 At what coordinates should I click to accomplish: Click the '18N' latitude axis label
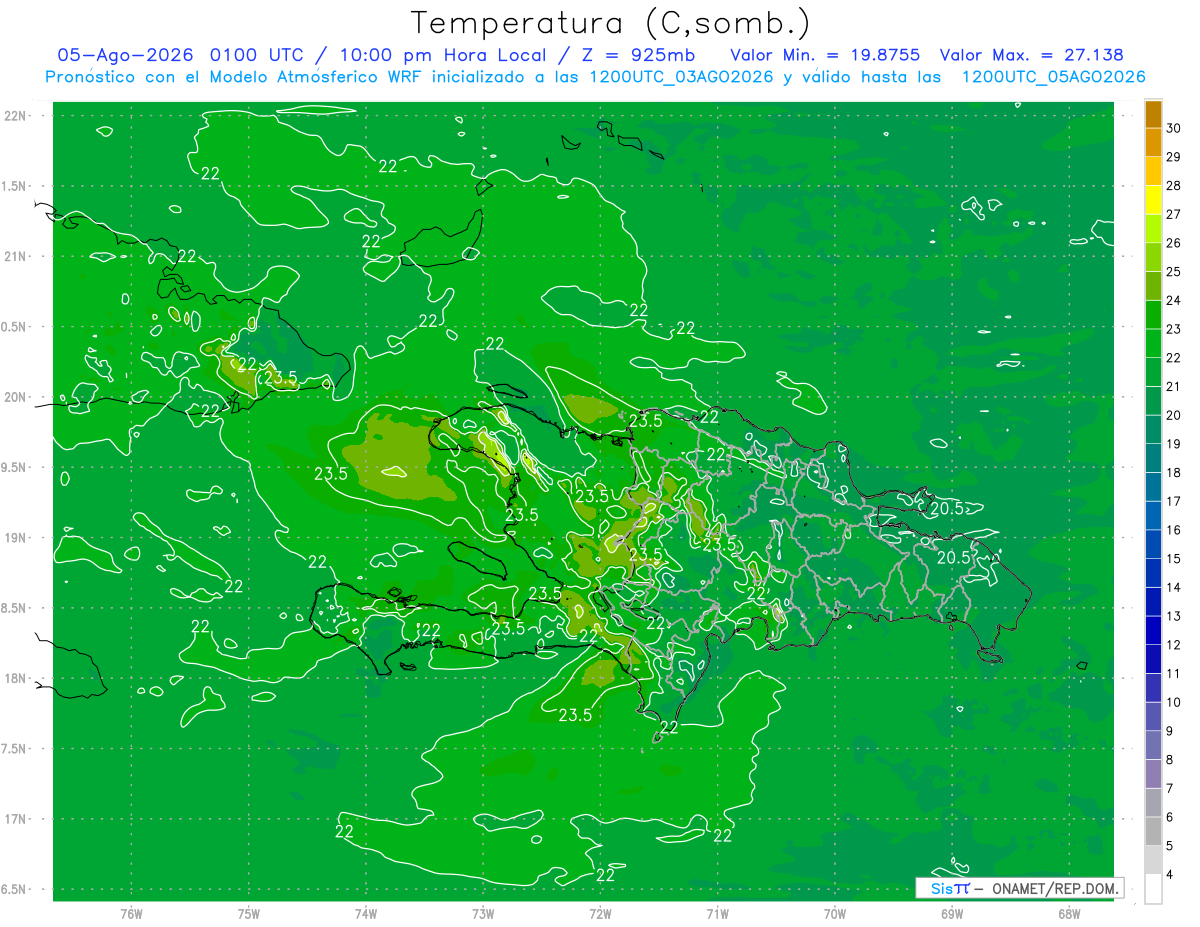[16, 679]
